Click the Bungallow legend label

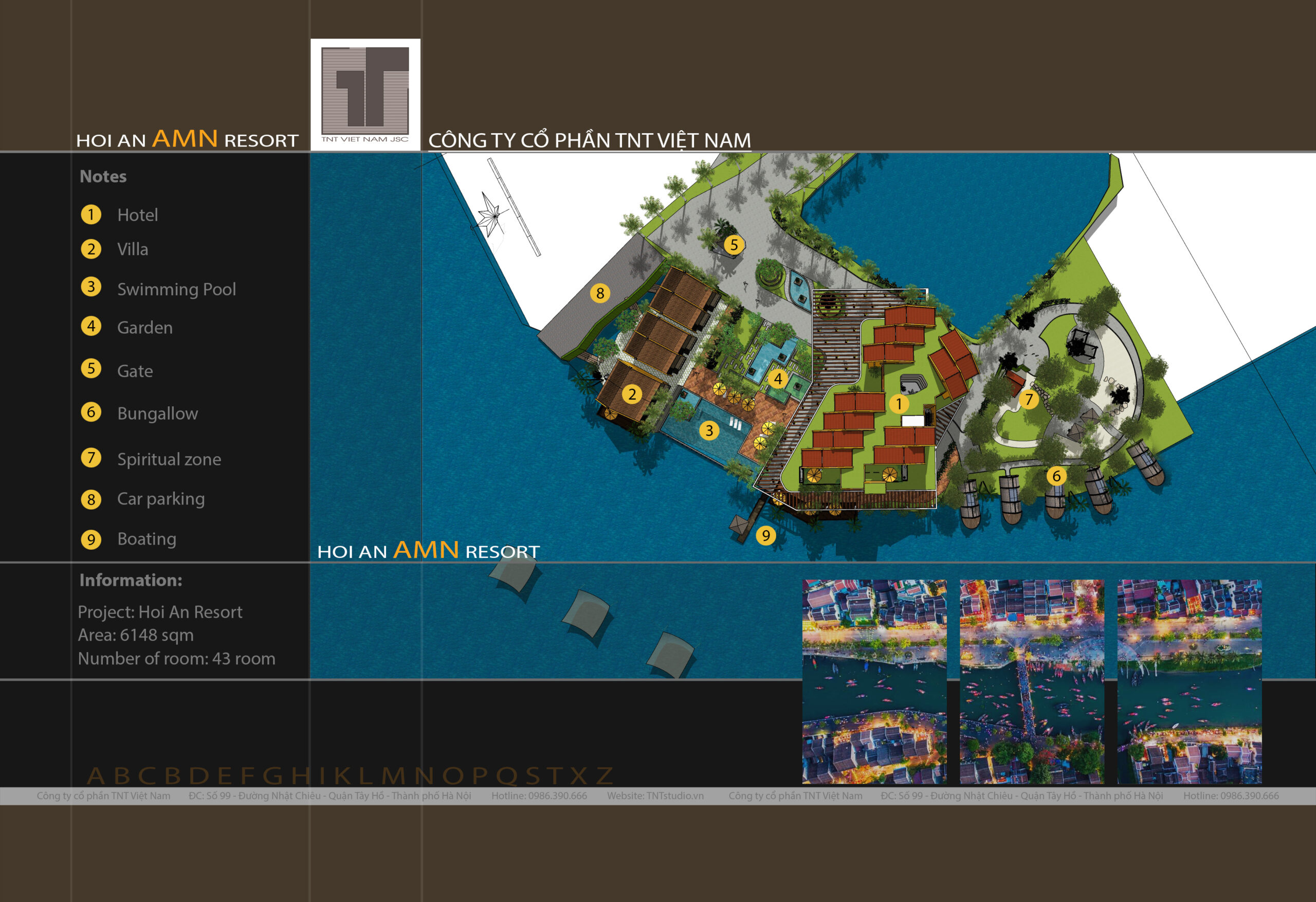[157, 413]
